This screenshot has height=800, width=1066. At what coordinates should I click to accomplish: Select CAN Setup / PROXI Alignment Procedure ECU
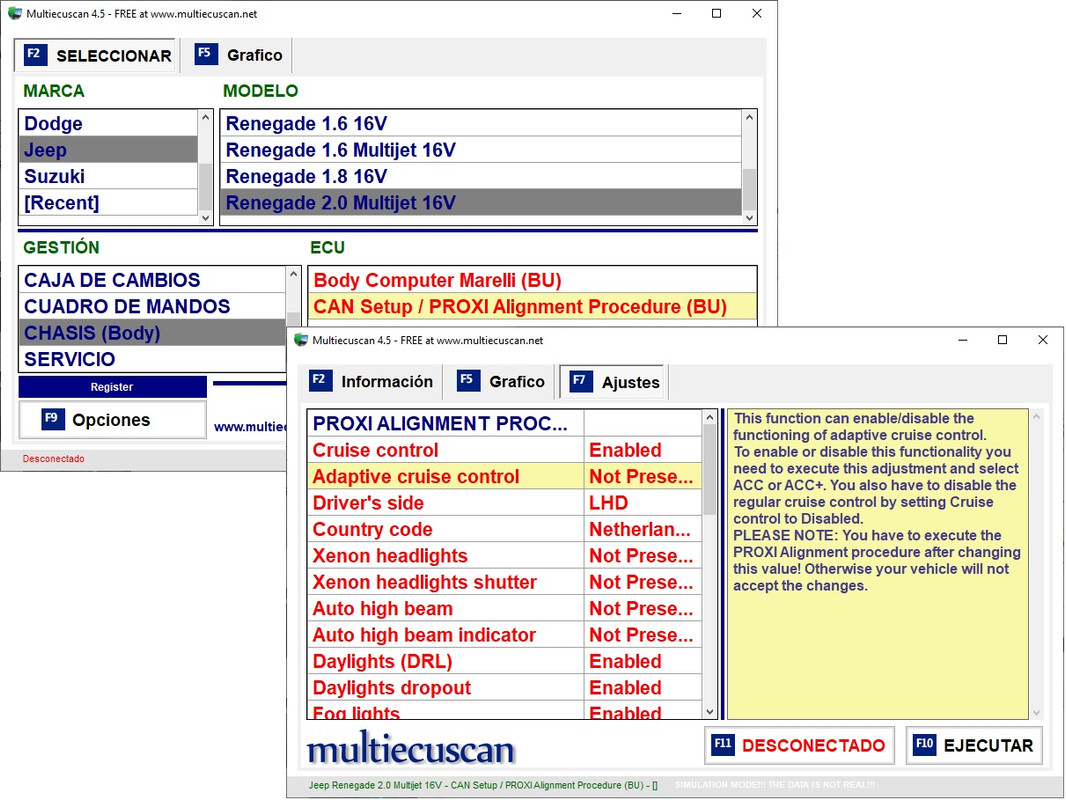(532, 306)
